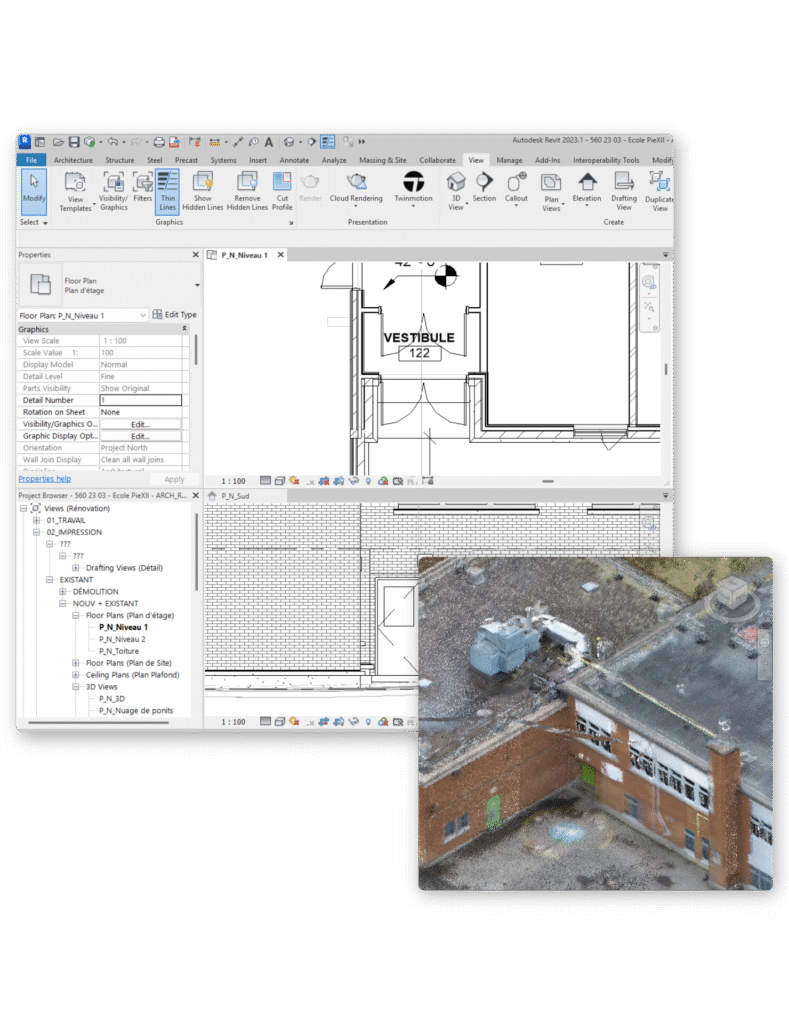Image resolution: width=789 pixels, height=1024 pixels.
Task: Click the Reveal Hidden Elements lightbulb in P_N_Niveau 1 bar
Action: click(x=368, y=481)
